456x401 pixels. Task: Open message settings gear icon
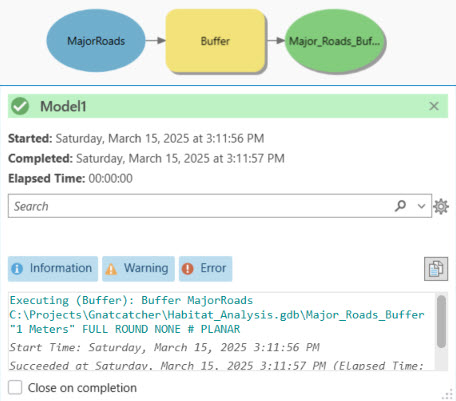441,206
